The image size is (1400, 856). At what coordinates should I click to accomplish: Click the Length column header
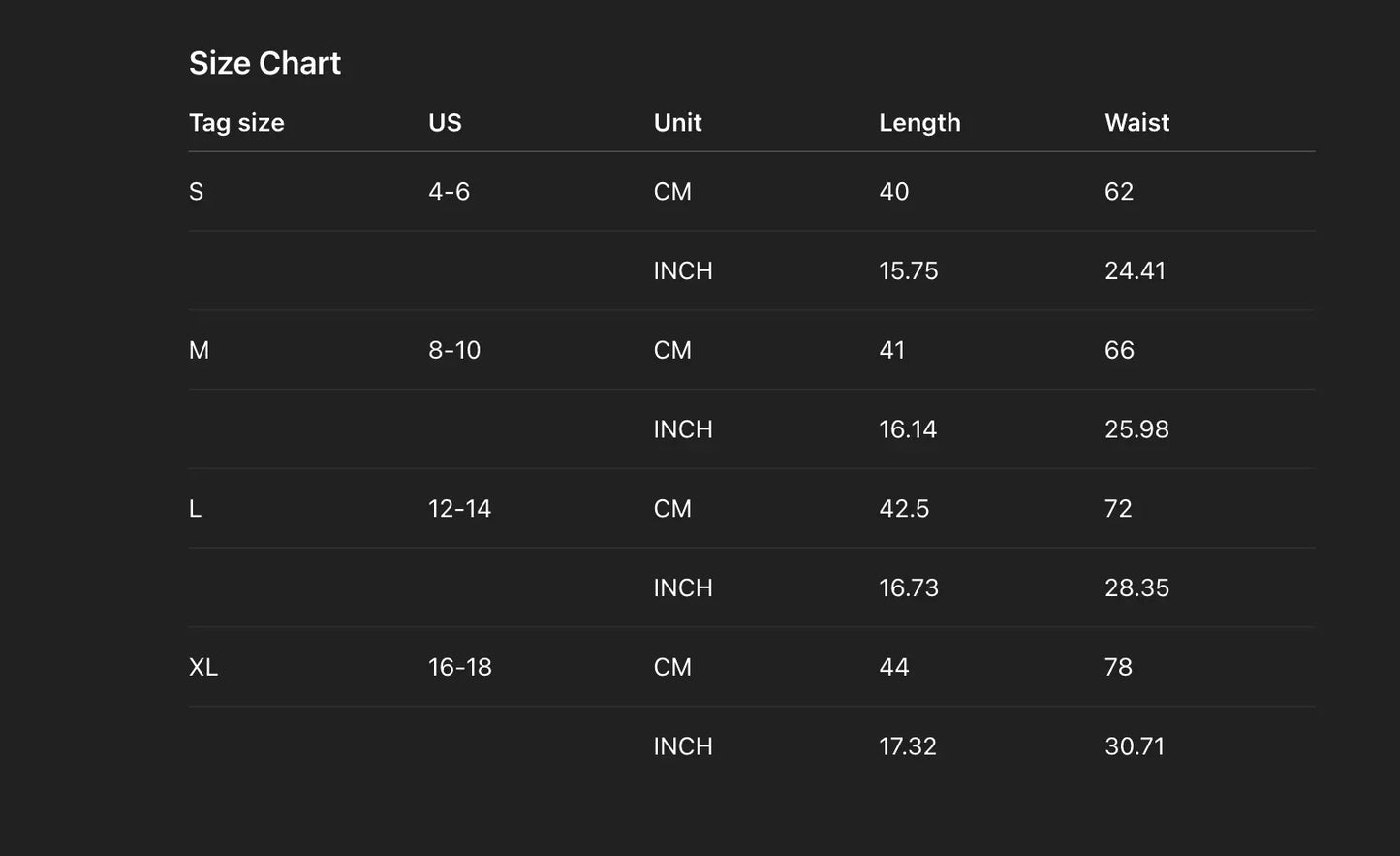[x=919, y=123]
